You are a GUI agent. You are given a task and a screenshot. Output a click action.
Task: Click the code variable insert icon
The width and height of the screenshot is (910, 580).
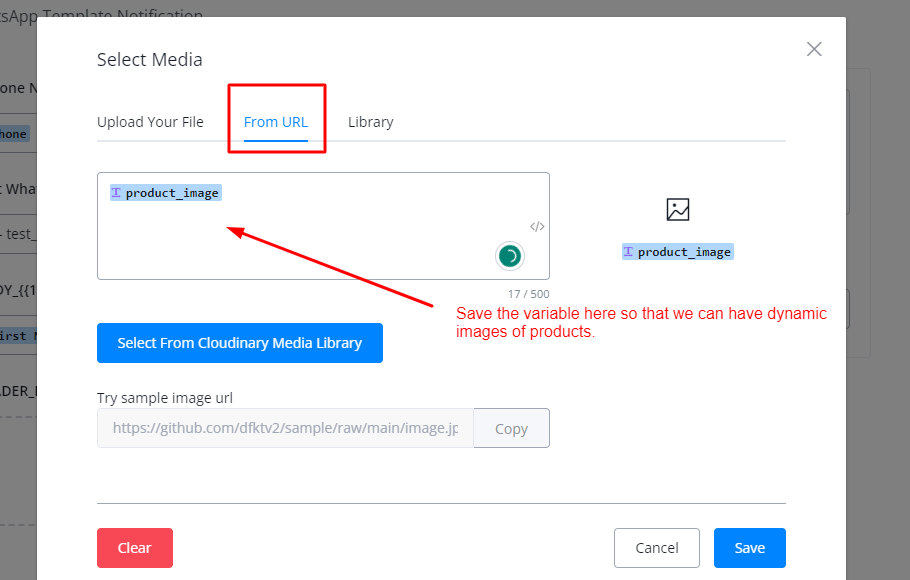click(537, 226)
